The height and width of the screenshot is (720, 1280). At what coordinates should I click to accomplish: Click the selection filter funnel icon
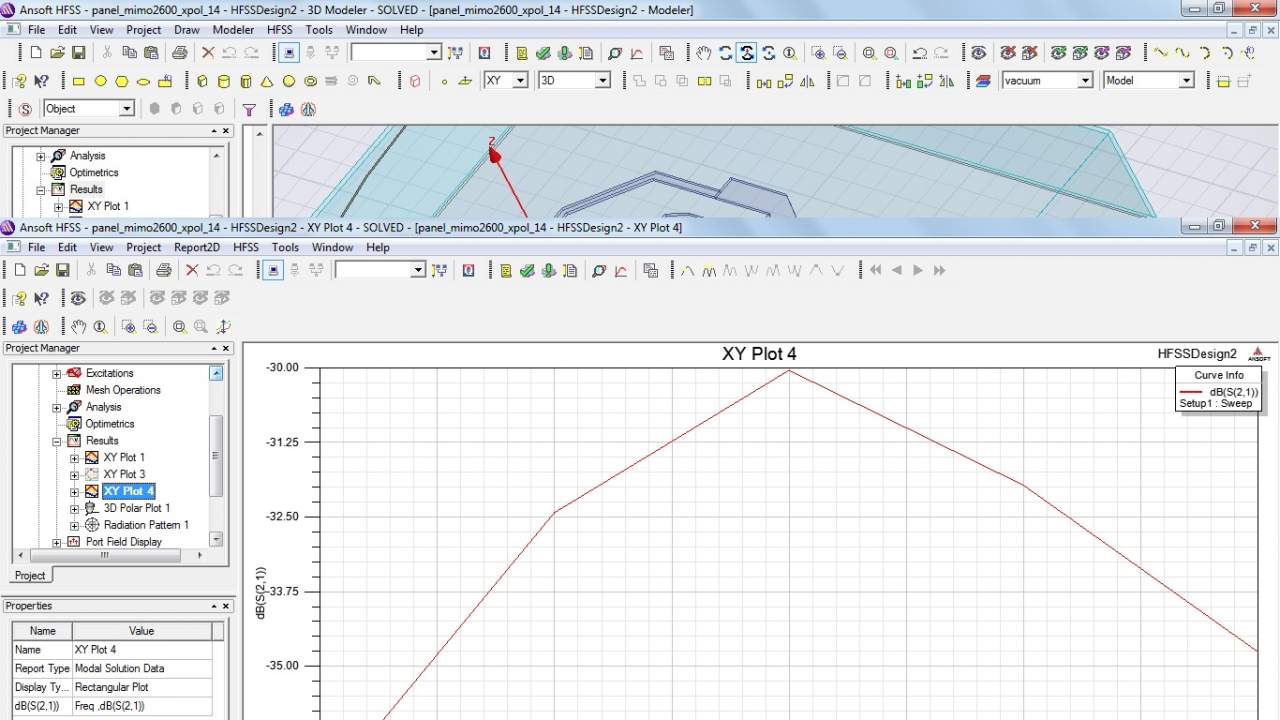click(249, 109)
